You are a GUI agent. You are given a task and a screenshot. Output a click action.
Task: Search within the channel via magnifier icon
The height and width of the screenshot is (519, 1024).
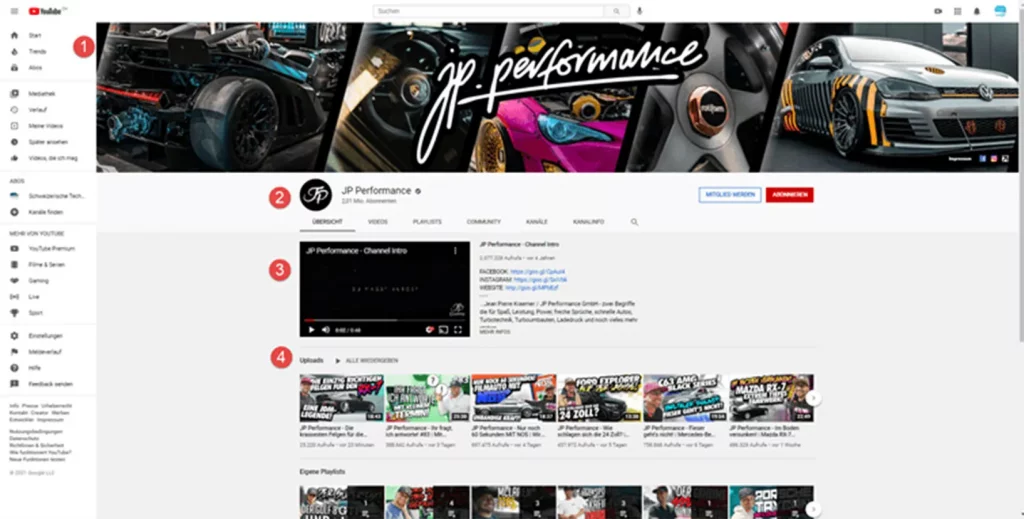634,222
